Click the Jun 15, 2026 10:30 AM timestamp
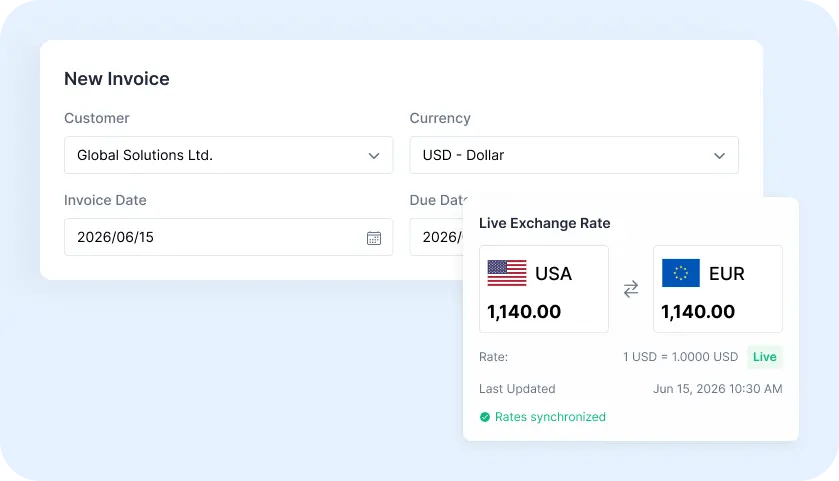The image size is (839, 481). (718, 389)
